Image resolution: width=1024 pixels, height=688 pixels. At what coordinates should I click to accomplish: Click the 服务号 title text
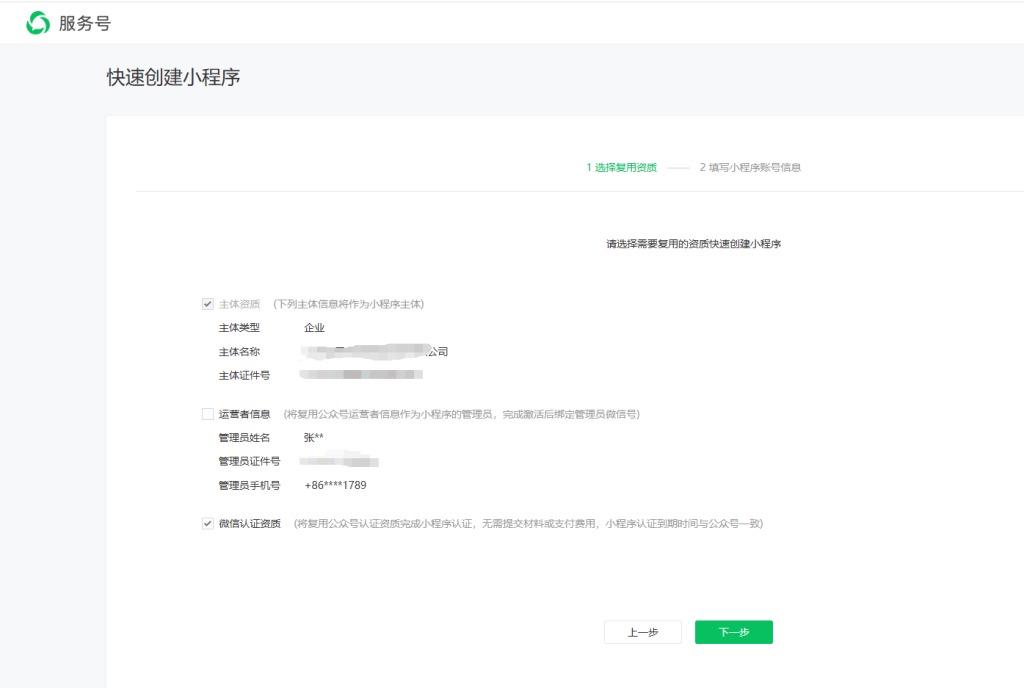pyautogui.click(x=84, y=23)
